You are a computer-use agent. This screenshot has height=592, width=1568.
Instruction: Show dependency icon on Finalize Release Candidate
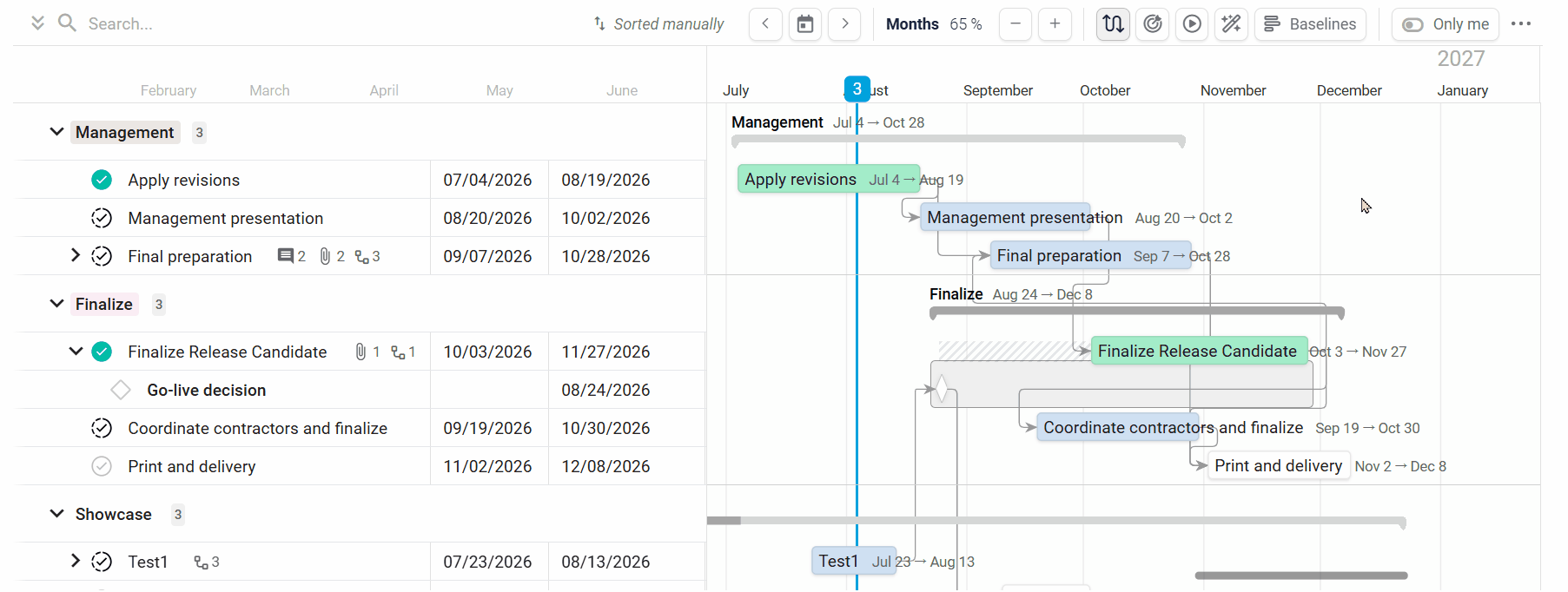(403, 352)
